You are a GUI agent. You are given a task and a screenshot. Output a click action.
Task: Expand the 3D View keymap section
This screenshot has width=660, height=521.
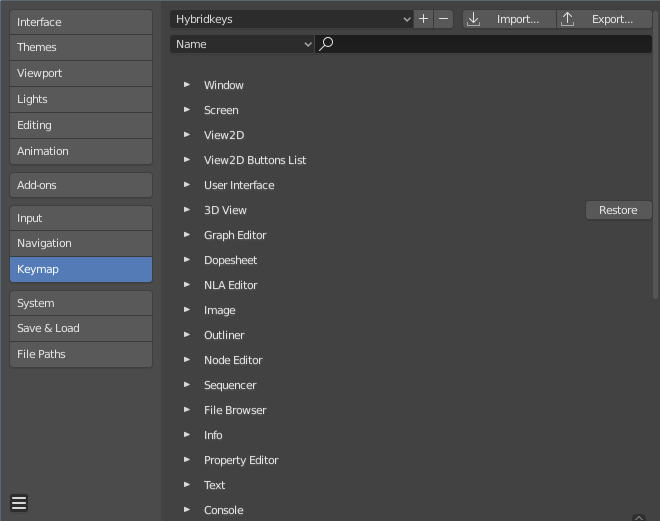coord(187,210)
